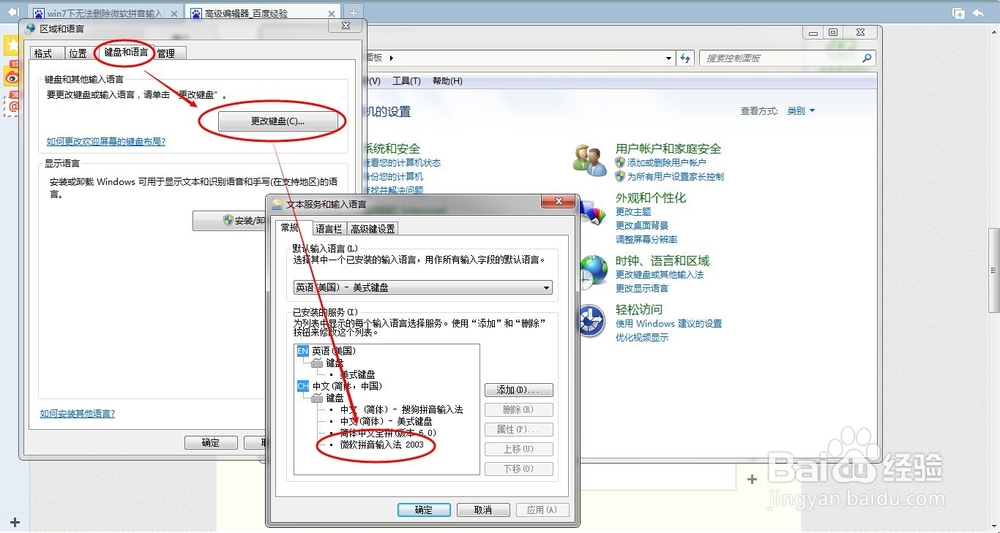
Task: Click the 调整屏幕分辨率 link
Action: coord(646,240)
